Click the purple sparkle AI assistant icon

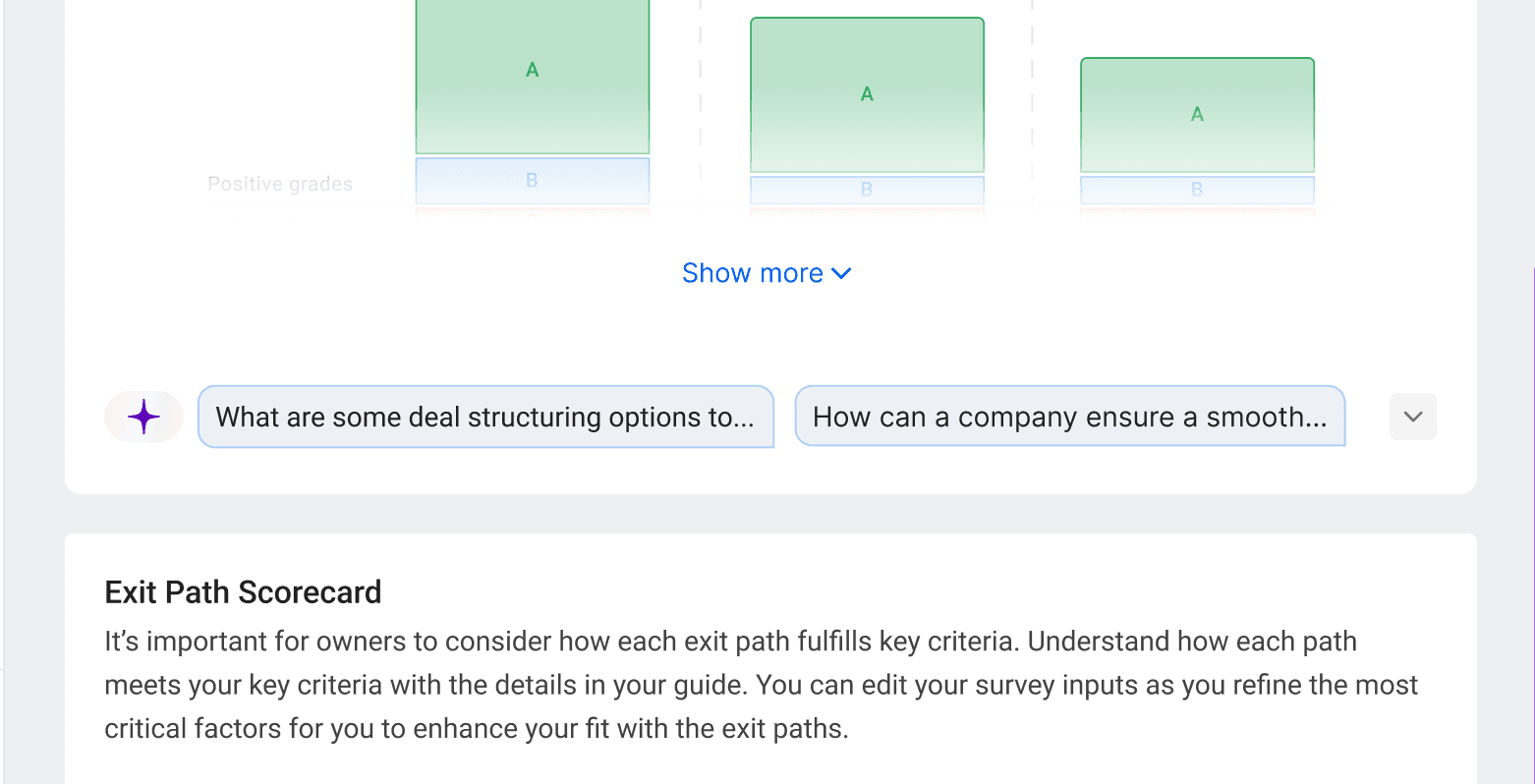(143, 417)
